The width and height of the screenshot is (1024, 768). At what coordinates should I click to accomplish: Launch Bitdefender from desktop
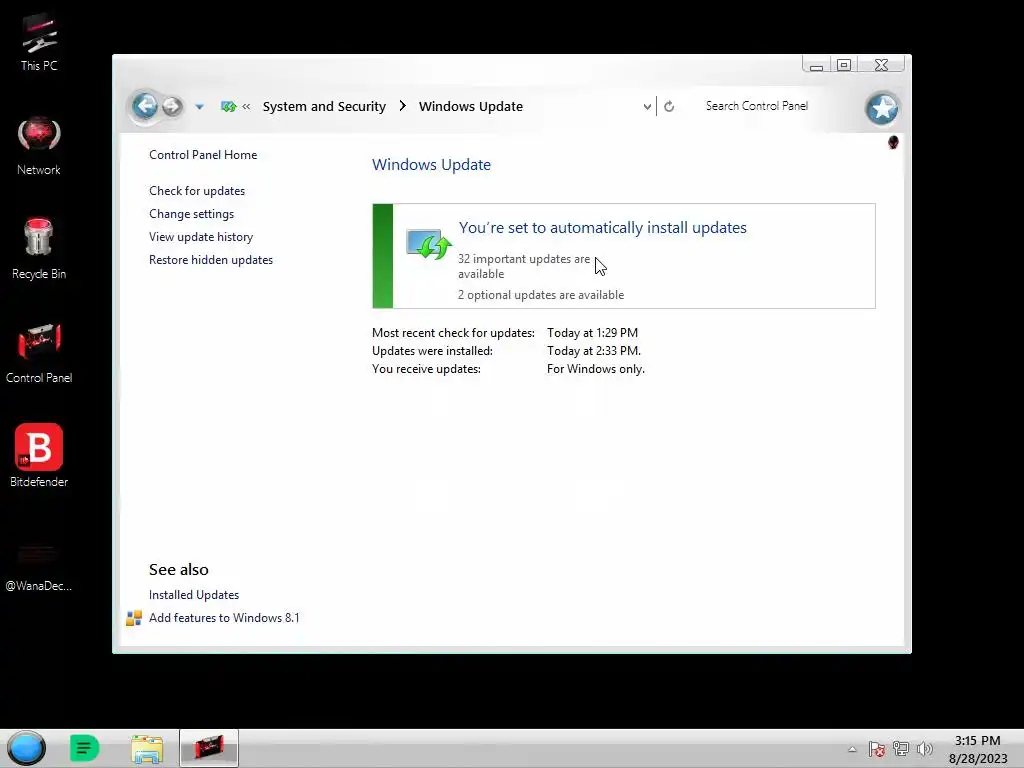tap(39, 456)
